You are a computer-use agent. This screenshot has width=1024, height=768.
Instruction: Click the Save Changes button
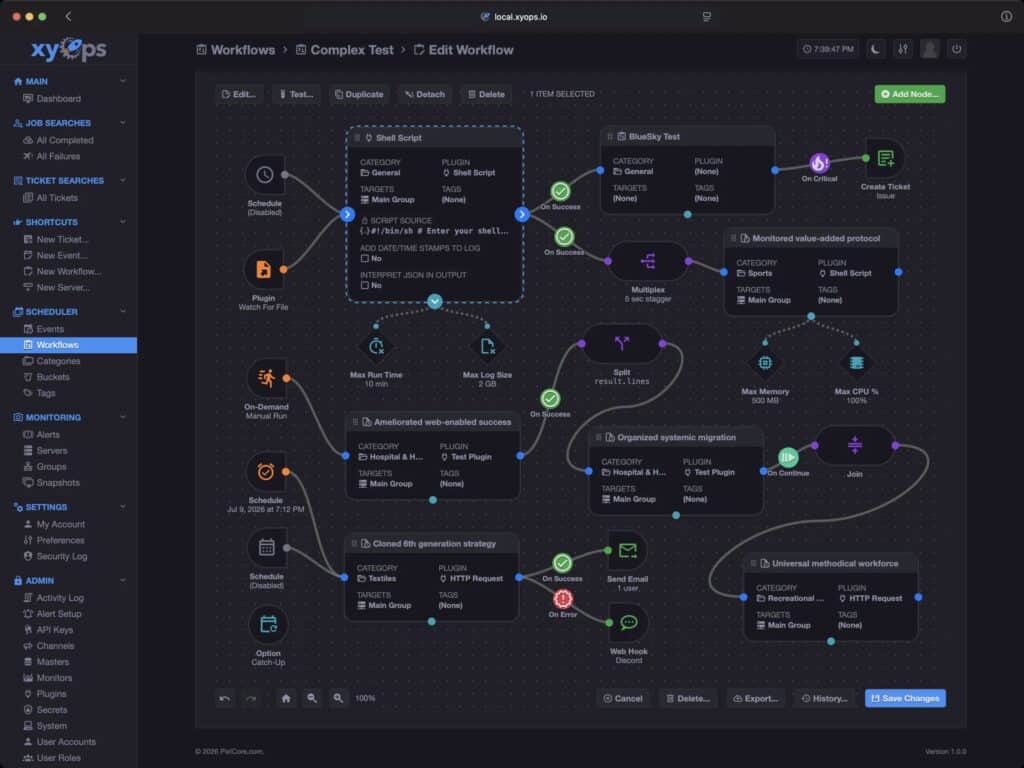(x=904, y=698)
